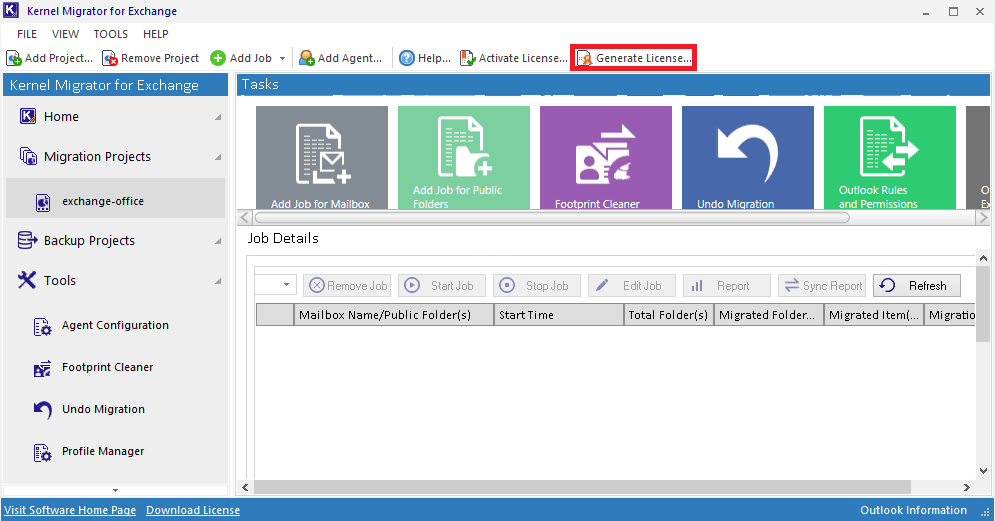The width and height of the screenshot is (995, 521).
Task: Collapse the Home section arrow
Action: 218,117
